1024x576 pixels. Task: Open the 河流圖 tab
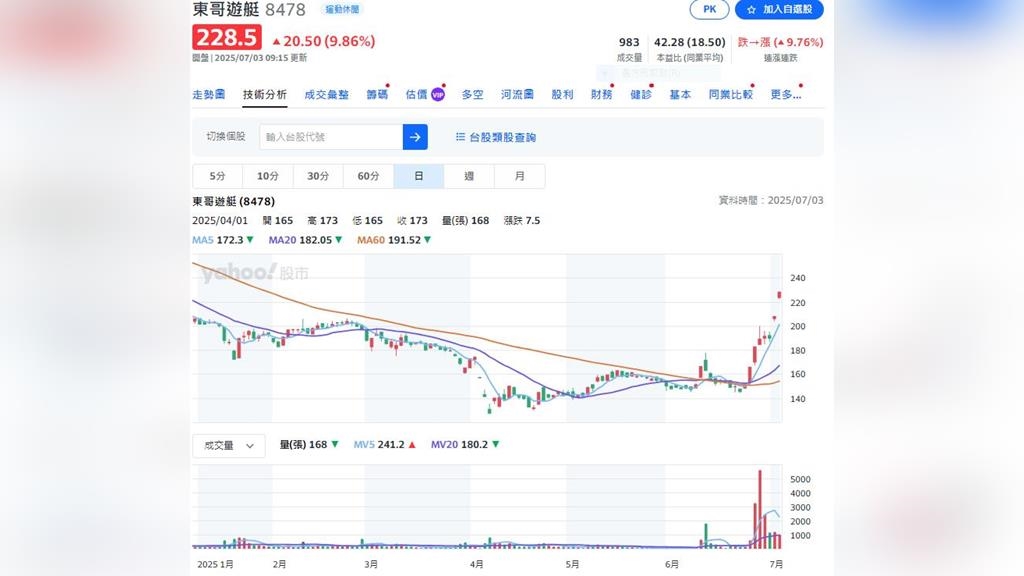(517, 95)
